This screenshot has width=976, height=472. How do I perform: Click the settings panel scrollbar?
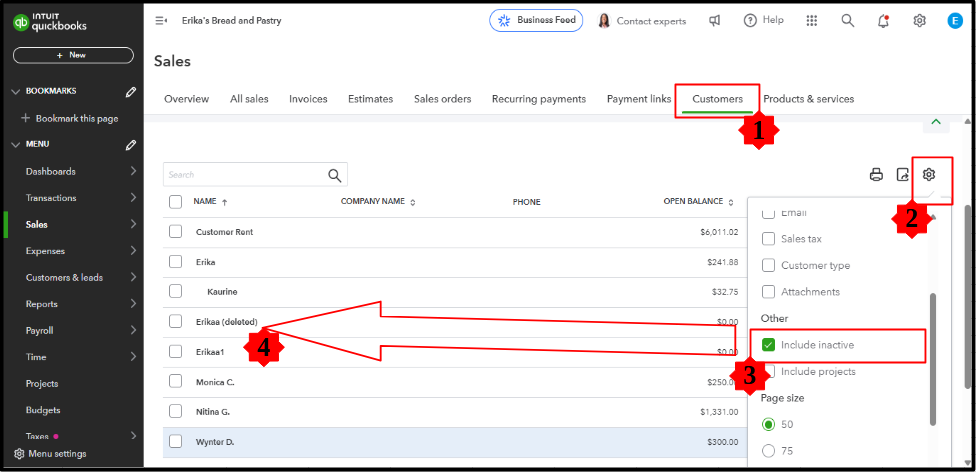click(x=932, y=359)
